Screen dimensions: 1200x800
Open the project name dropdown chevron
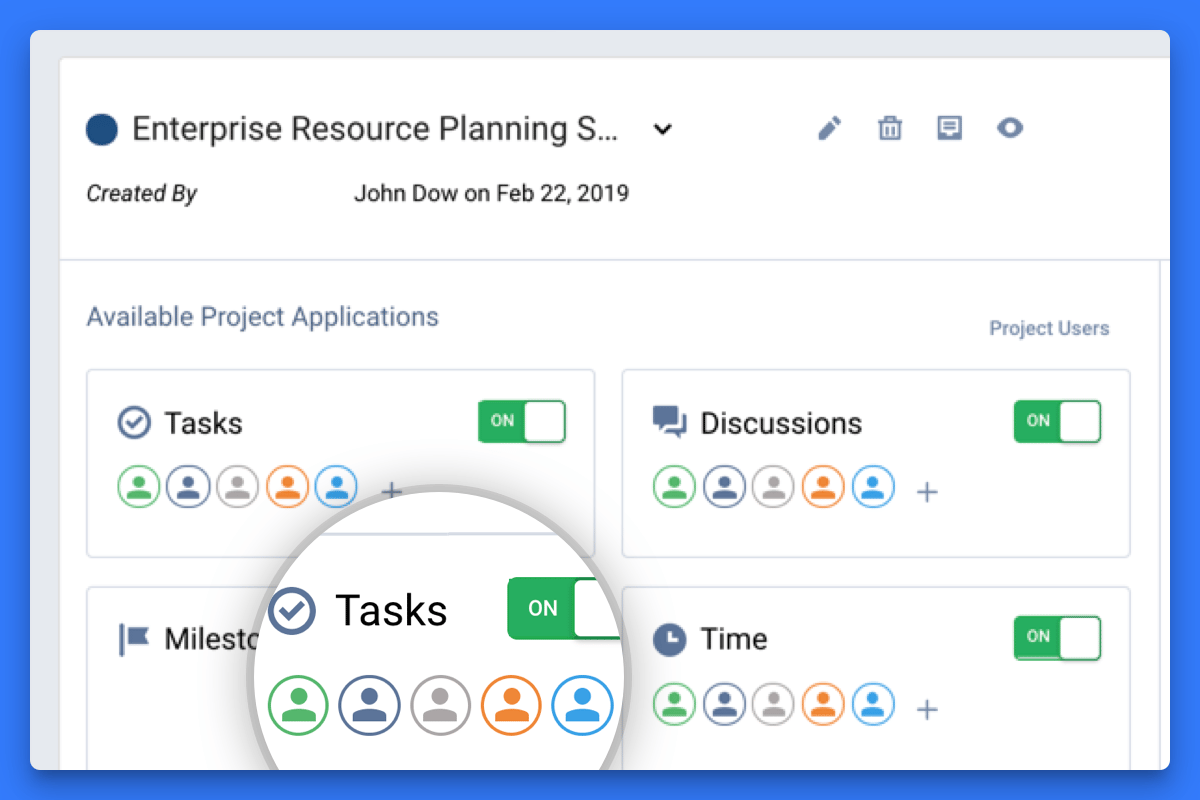click(662, 129)
